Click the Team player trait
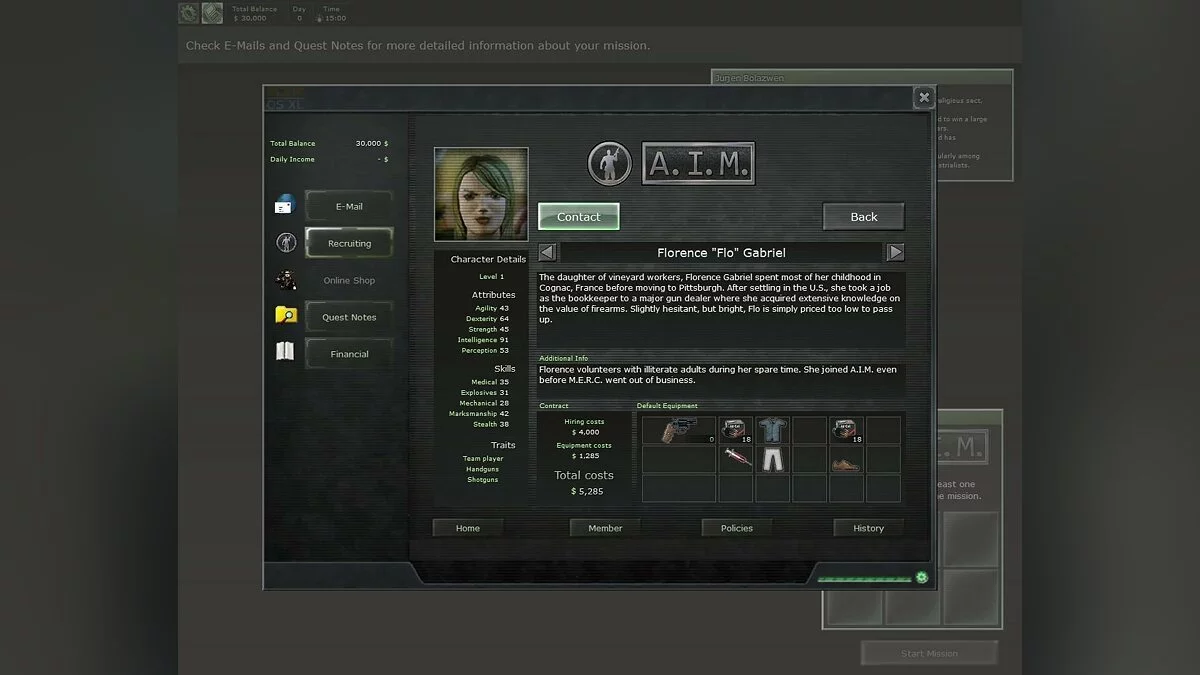Image resolution: width=1200 pixels, height=675 pixels. click(483, 459)
